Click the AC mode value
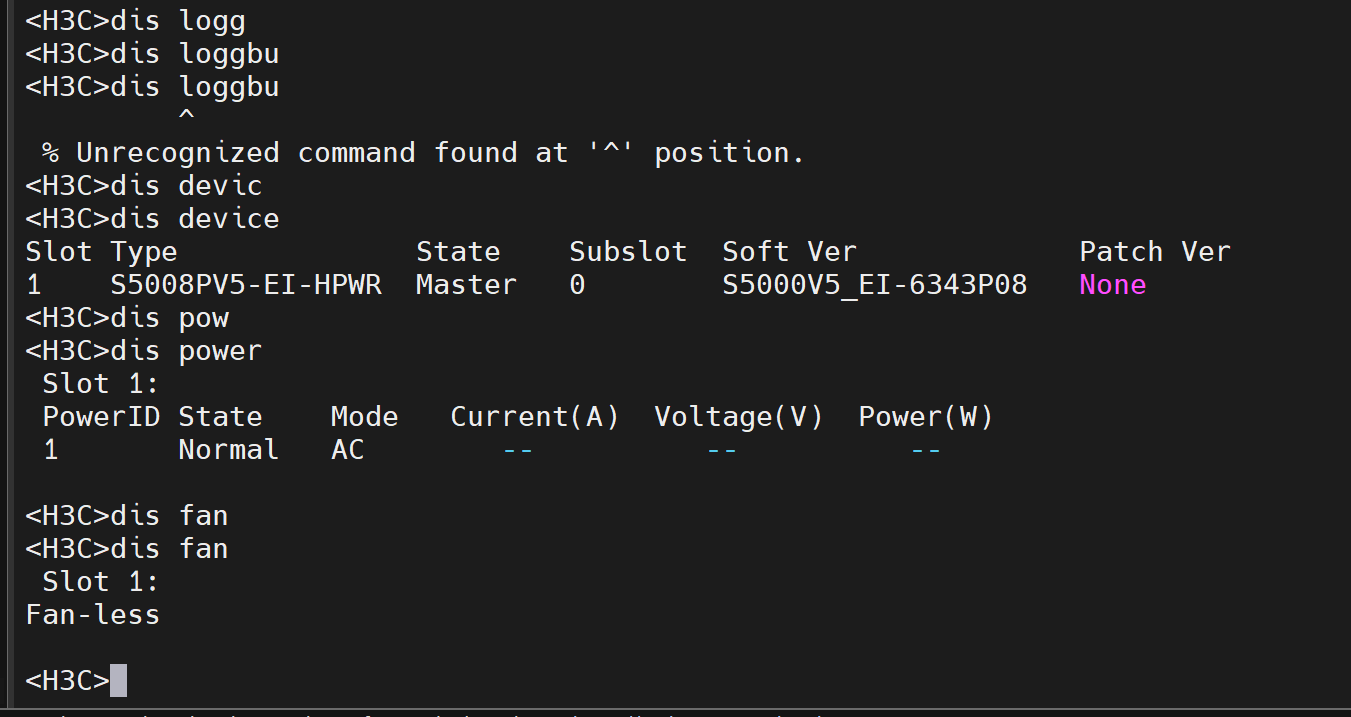The image size is (1351, 717). (x=347, y=450)
